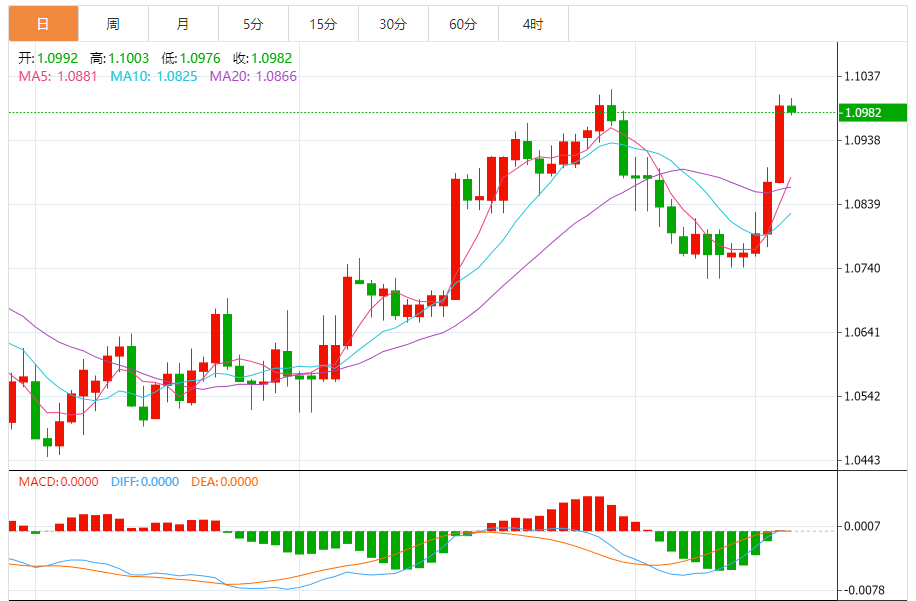916x601 pixels.
Task: Switch to the 月 monthly tab
Action: coord(183,24)
